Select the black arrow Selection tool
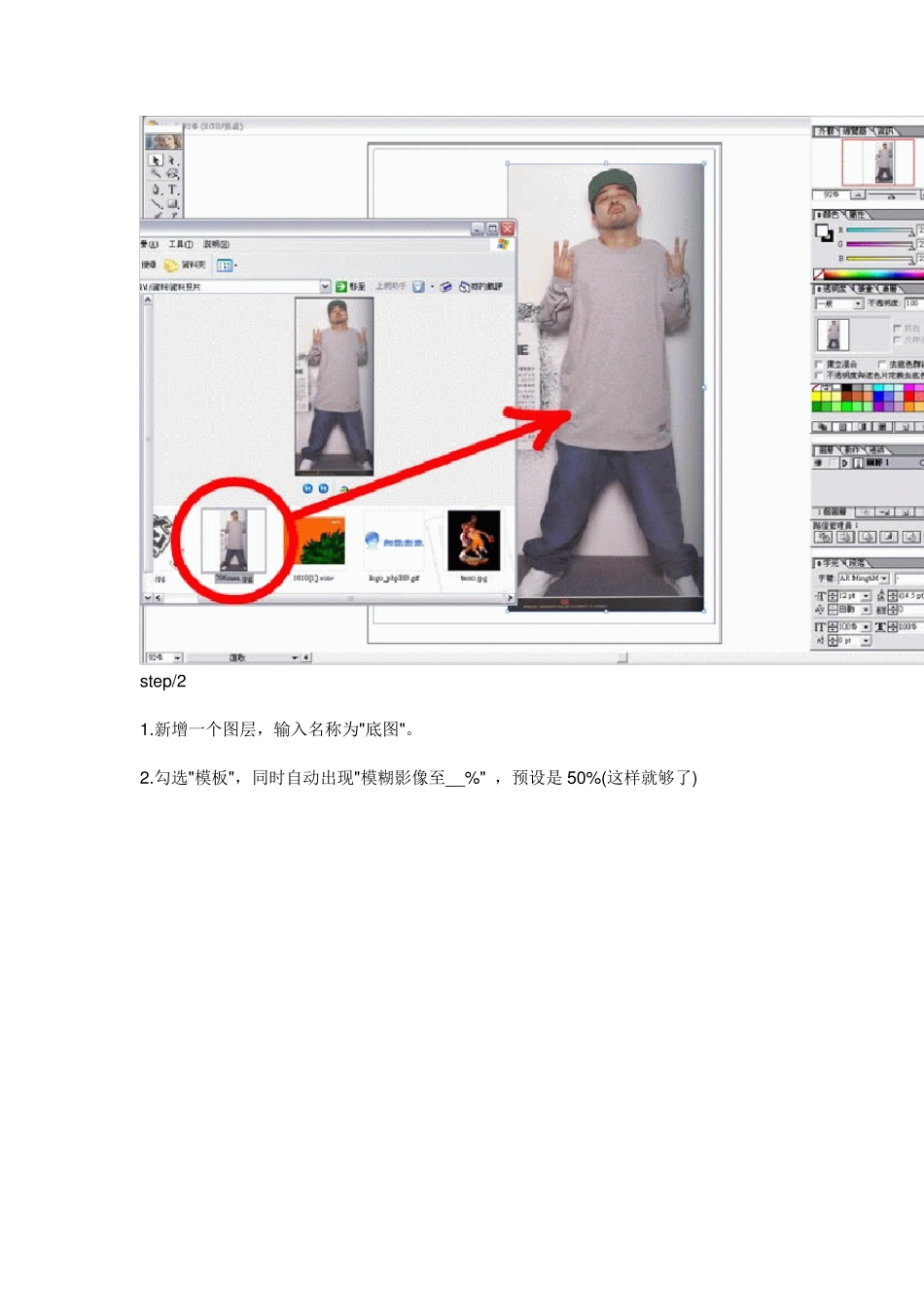The width and height of the screenshot is (924, 1307). 156,160
